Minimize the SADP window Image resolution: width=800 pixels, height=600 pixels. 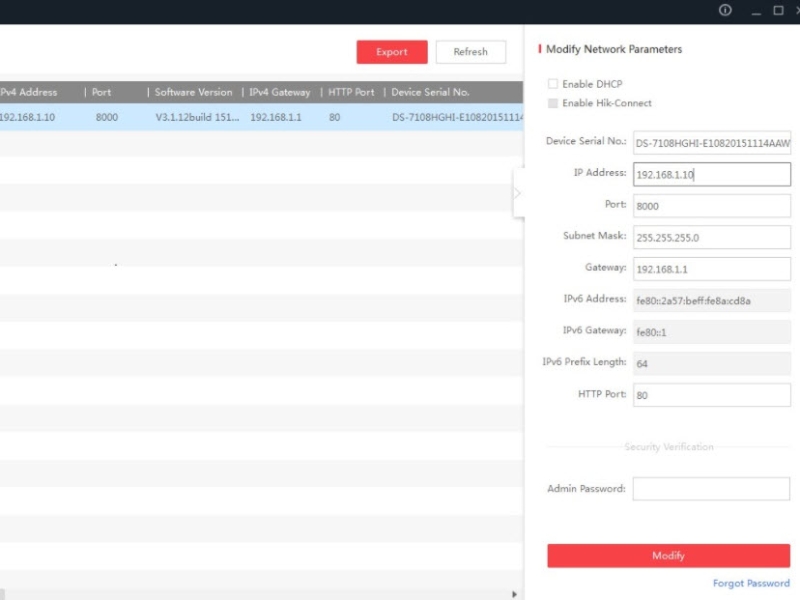(752, 11)
